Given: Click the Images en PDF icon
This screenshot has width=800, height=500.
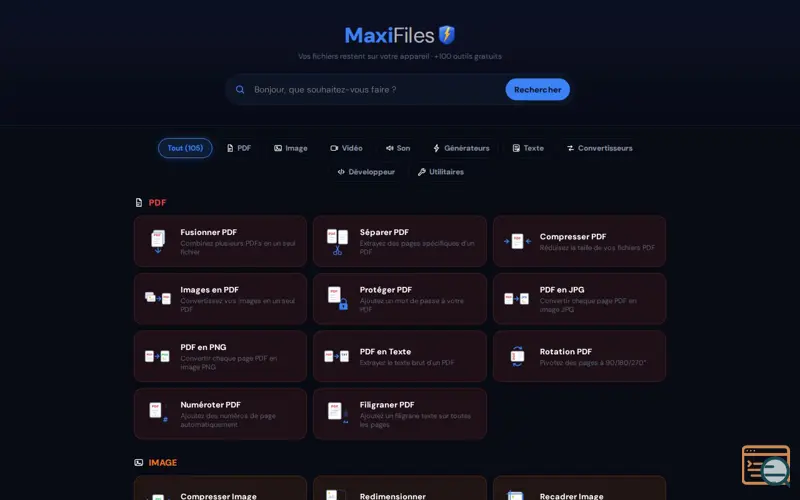Looking at the screenshot, I should (x=158, y=298).
